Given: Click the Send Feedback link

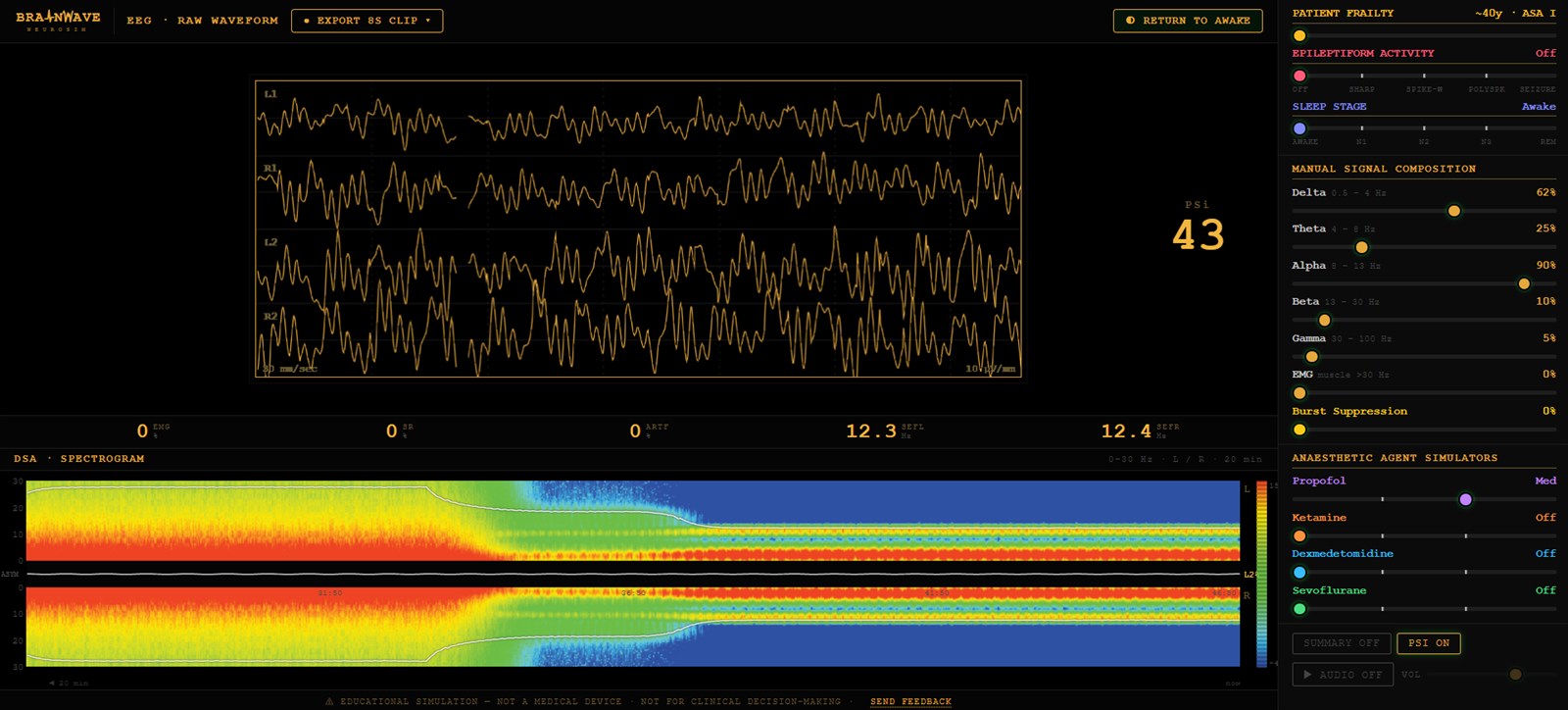Looking at the screenshot, I should tap(910, 701).
